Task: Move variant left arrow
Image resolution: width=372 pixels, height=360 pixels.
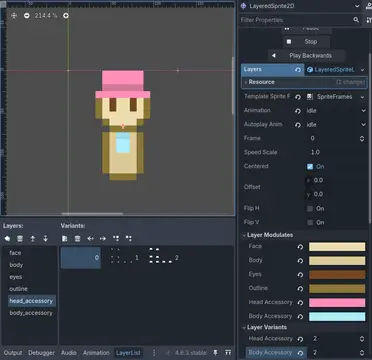Action: pyautogui.click(x=90, y=239)
